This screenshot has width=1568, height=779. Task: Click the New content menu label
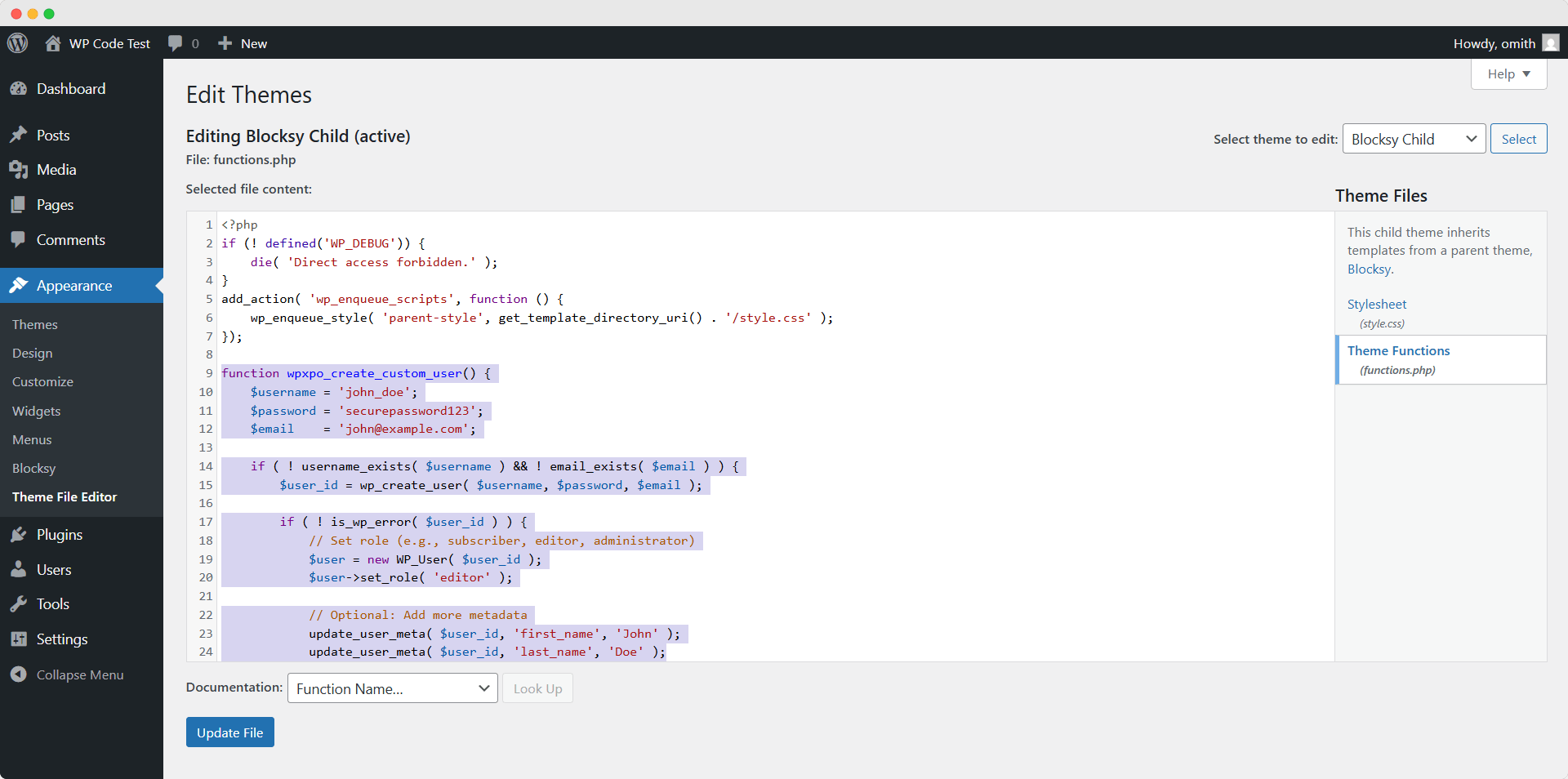coord(254,43)
